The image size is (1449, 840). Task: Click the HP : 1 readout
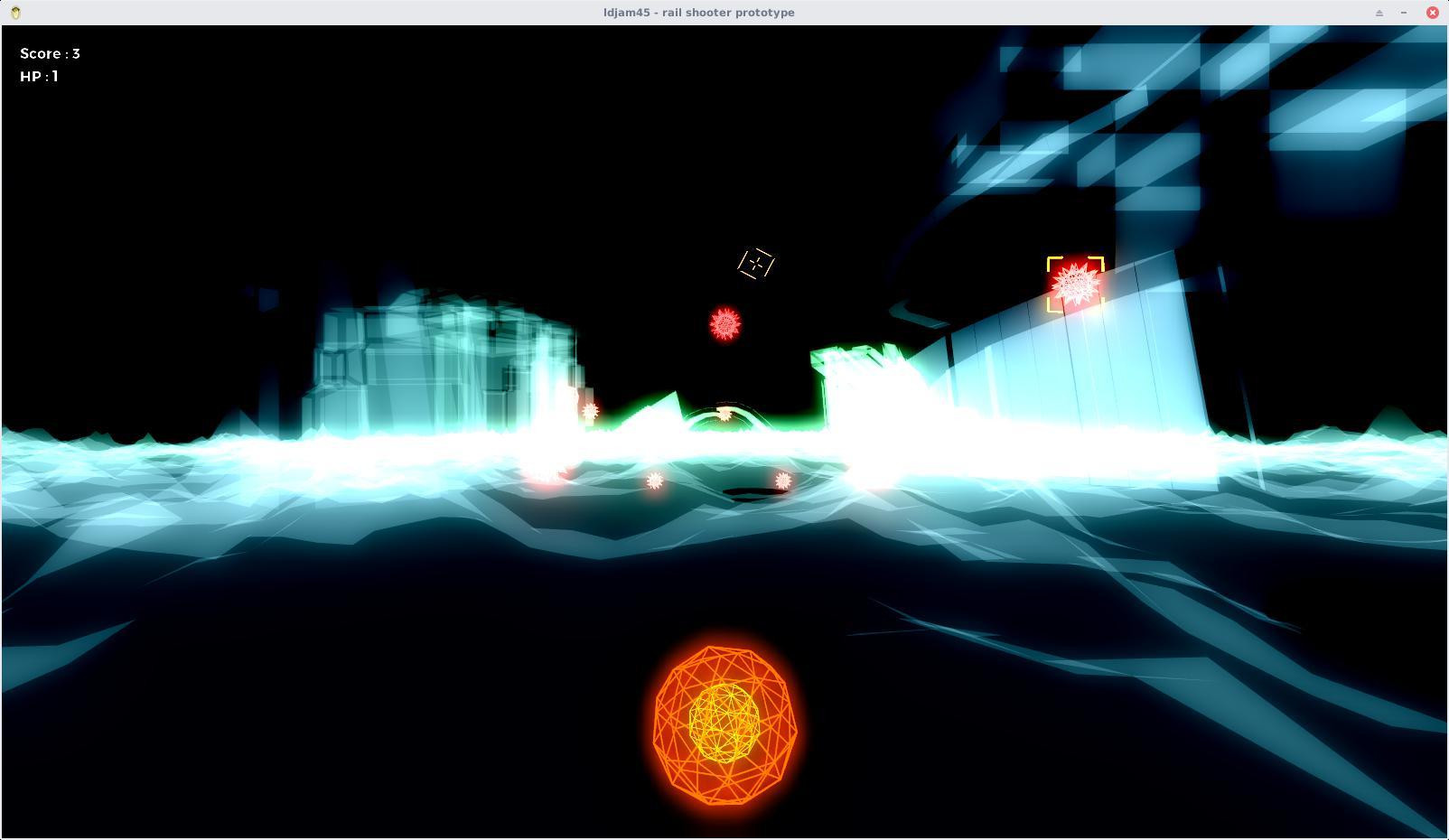39,76
